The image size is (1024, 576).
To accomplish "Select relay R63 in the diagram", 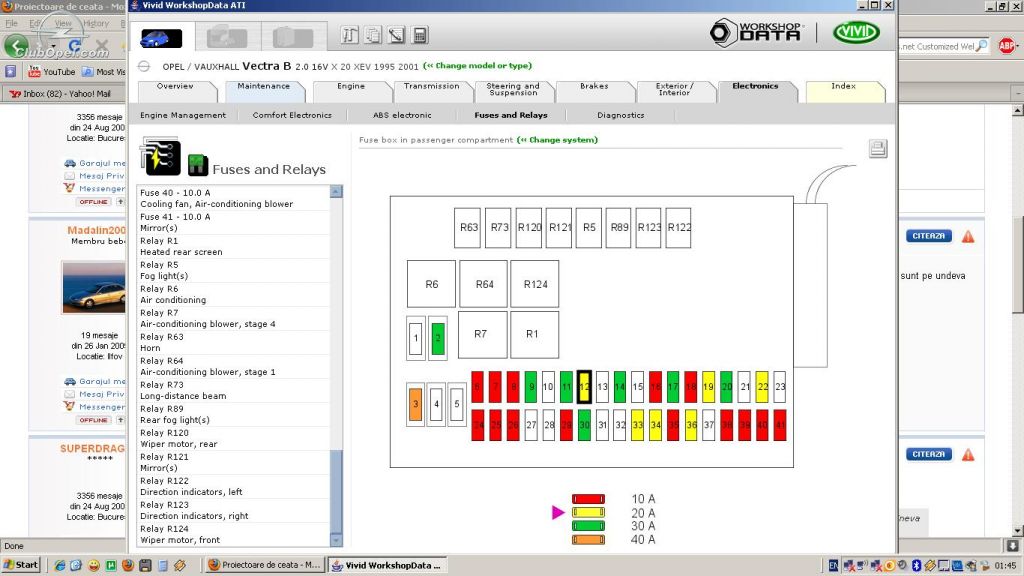I will tap(468, 228).
